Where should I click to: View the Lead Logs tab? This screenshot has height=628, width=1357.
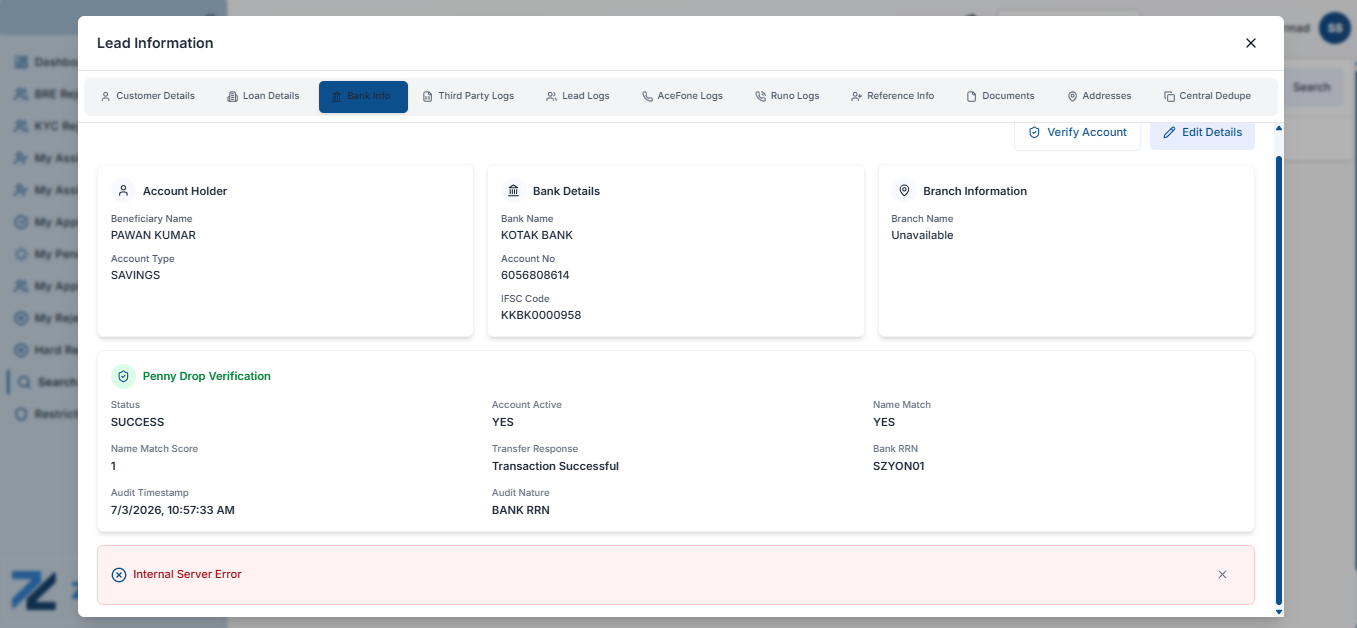click(x=577, y=96)
